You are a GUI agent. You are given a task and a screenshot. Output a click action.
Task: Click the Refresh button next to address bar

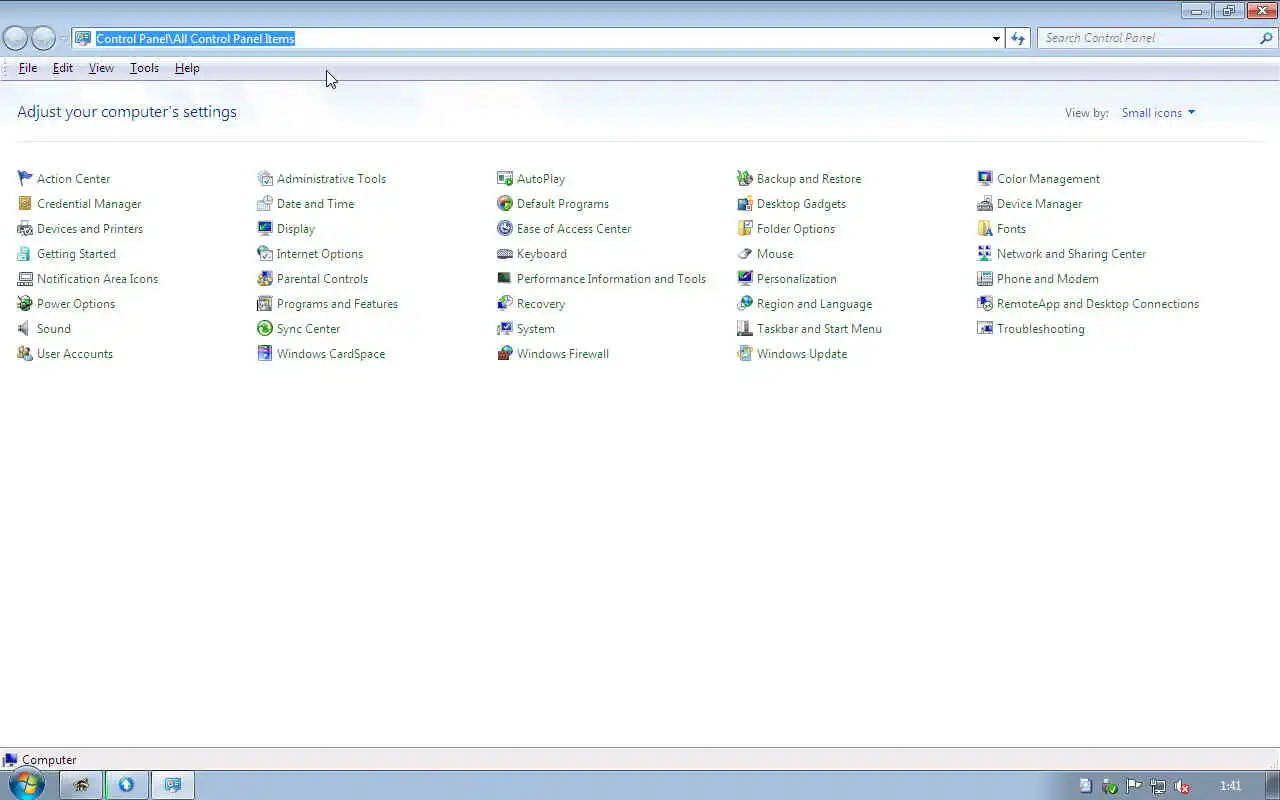(1018, 38)
